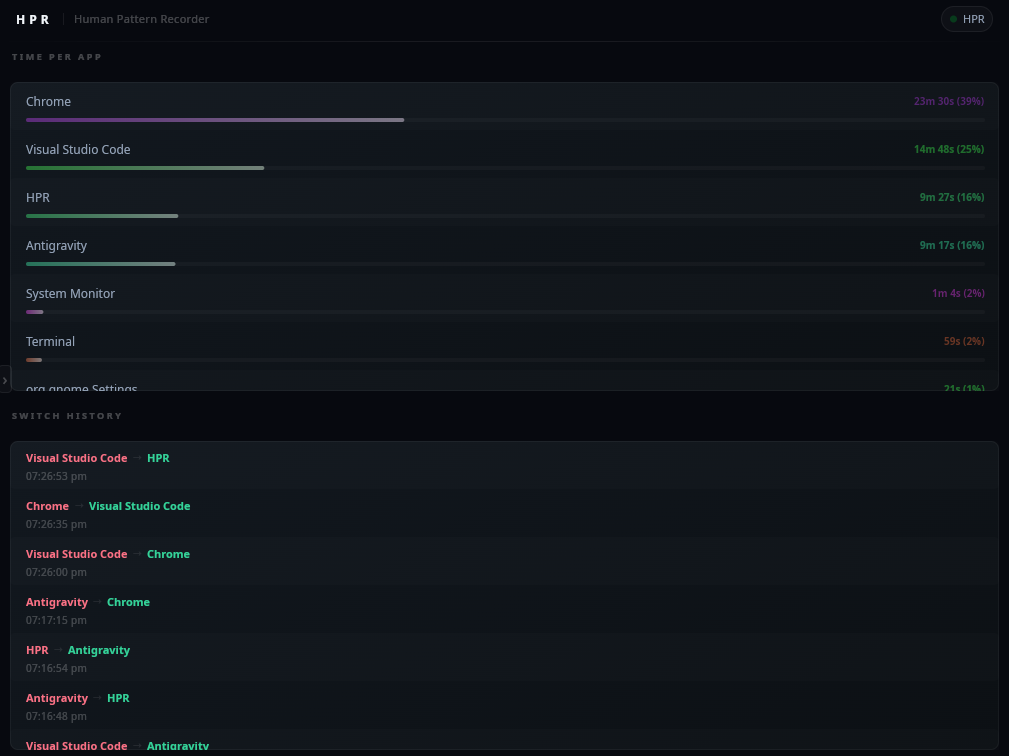Click the 9m 17s (16%) value

point(952,245)
